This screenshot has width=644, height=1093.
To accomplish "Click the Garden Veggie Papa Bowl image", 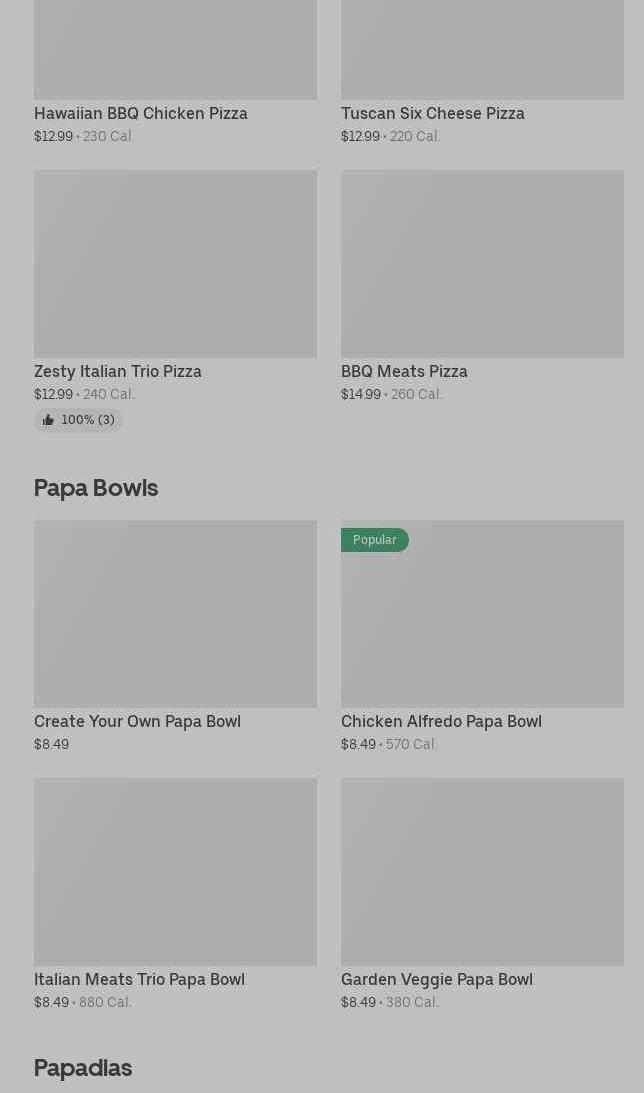I will pos(482,872).
